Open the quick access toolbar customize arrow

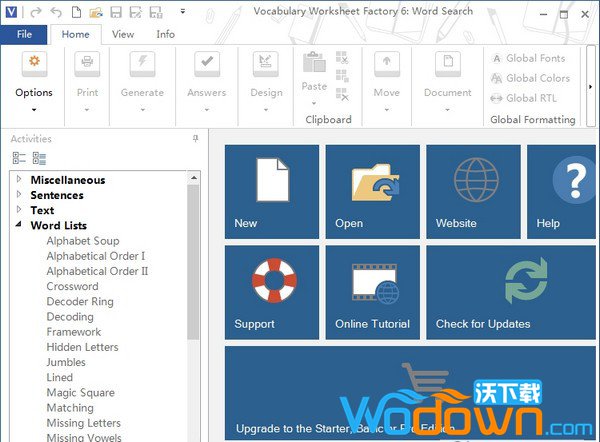[x=183, y=11]
